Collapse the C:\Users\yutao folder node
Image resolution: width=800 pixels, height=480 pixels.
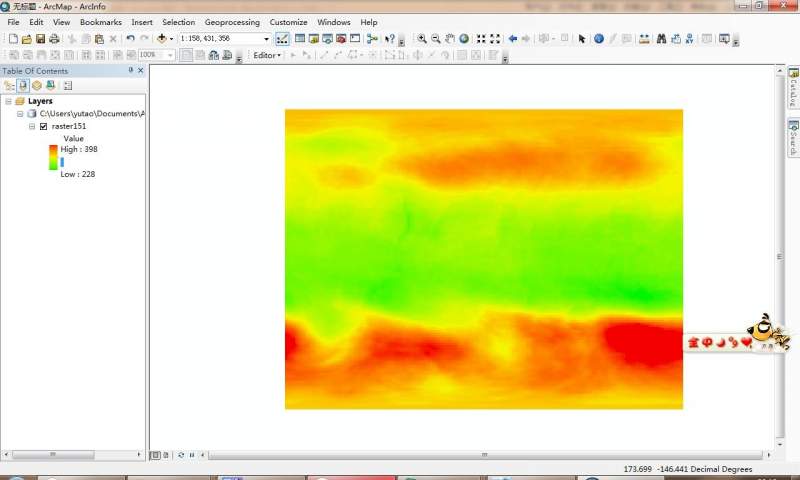[20, 114]
